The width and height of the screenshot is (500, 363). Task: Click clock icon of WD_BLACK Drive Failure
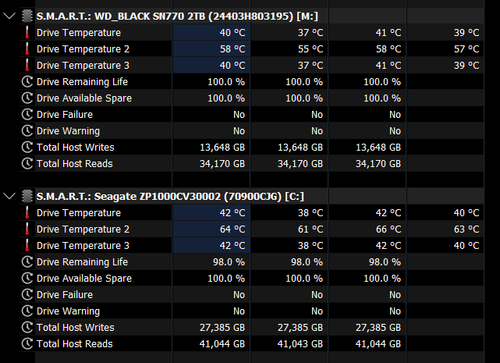pyautogui.click(x=27, y=114)
